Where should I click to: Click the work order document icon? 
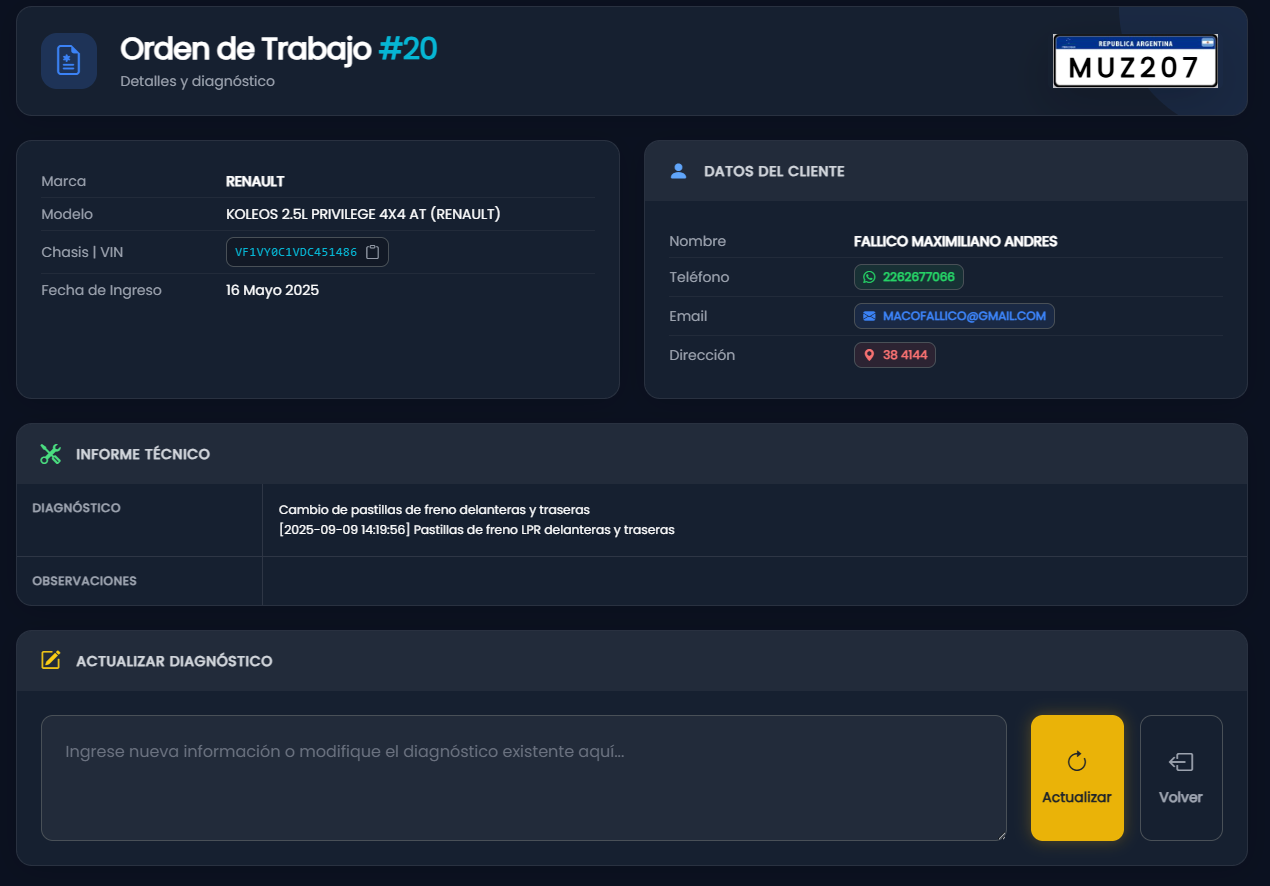[69, 61]
